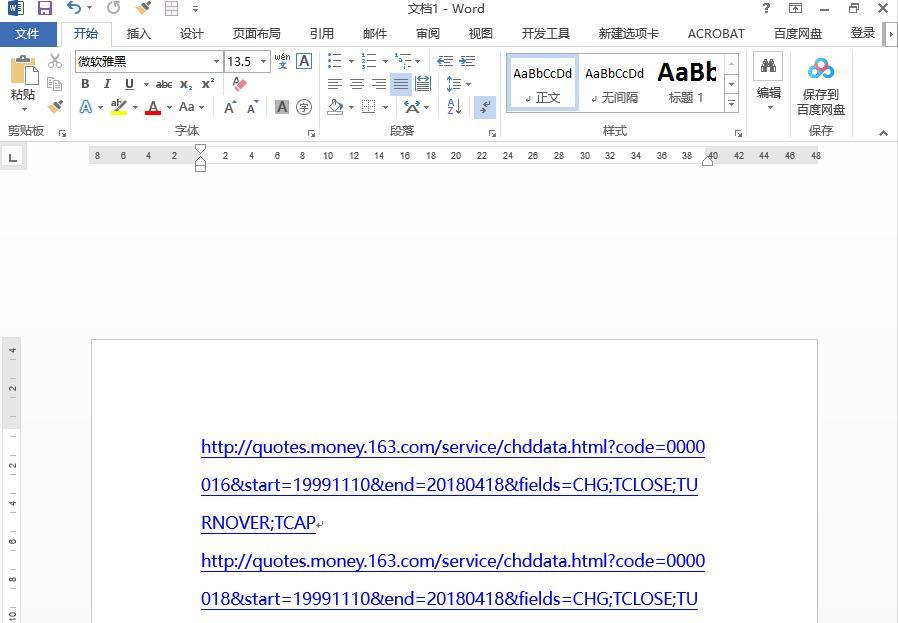Expand the styles gallery more arrow
This screenshot has height=623, width=898.
pyautogui.click(x=732, y=104)
